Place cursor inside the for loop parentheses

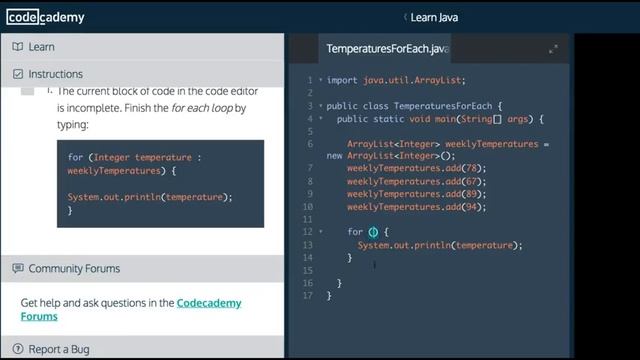click(373, 232)
